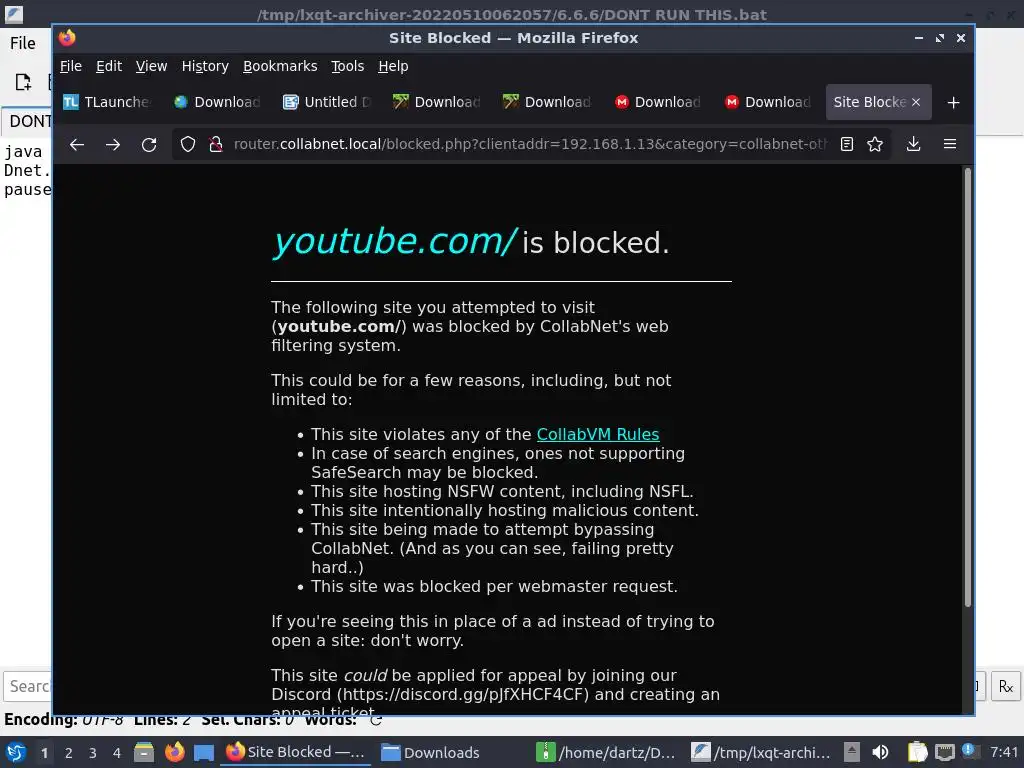Click the page vertical scrollbar
Screen dimensions: 1024x768
[968, 387]
